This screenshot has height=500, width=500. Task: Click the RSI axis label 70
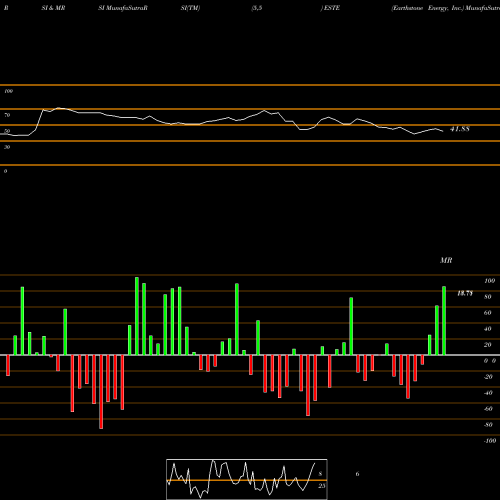7,115
